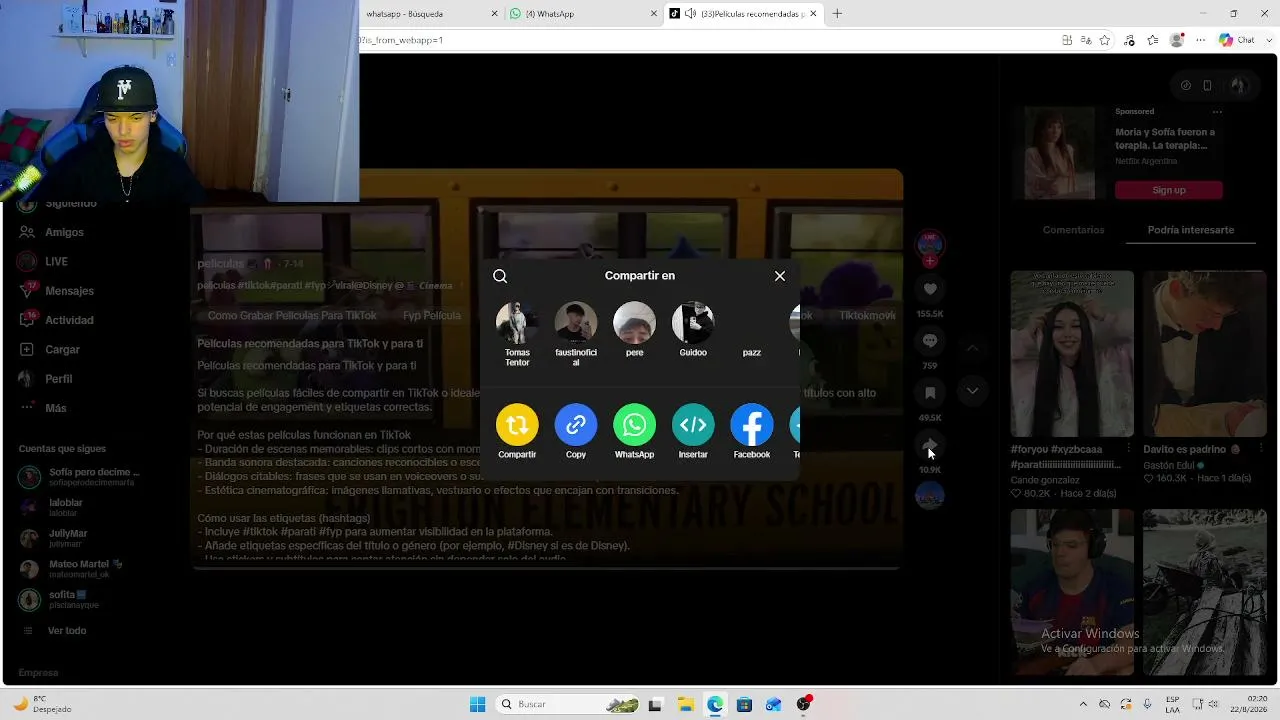Image resolution: width=1280 pixels, height=720 pixels.
Task: Go to Perfil in the sidebar
Action: pyautogui.click(x=59, y=379)
